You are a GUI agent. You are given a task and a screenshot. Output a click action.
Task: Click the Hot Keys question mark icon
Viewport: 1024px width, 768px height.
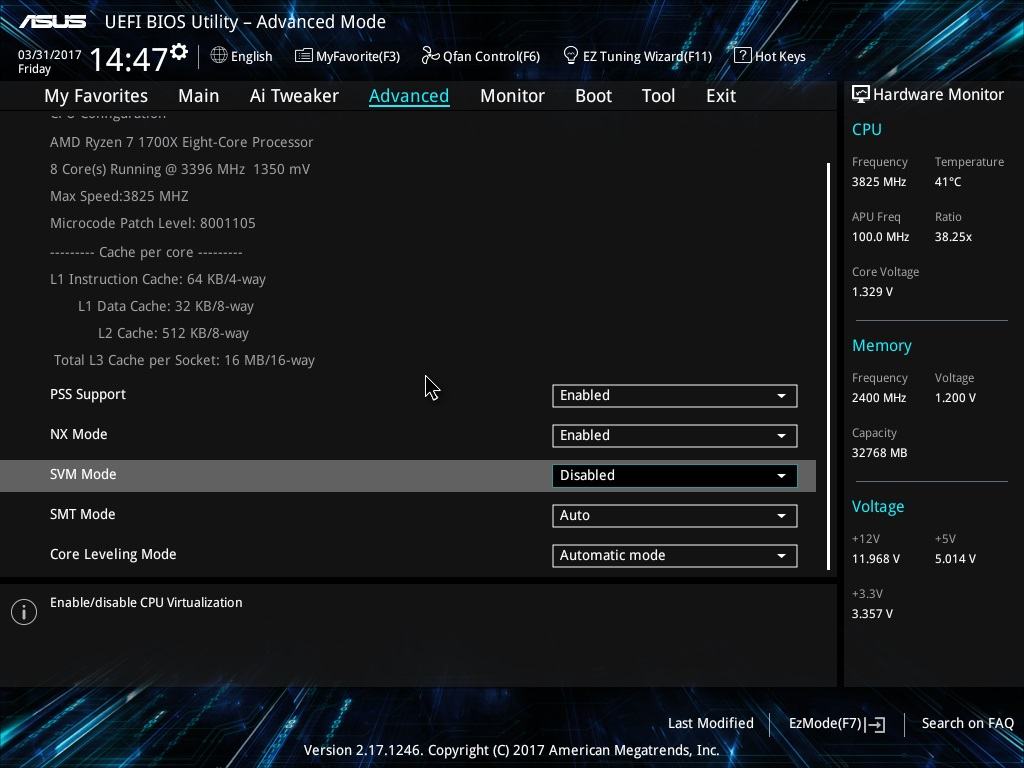(743, 56)
